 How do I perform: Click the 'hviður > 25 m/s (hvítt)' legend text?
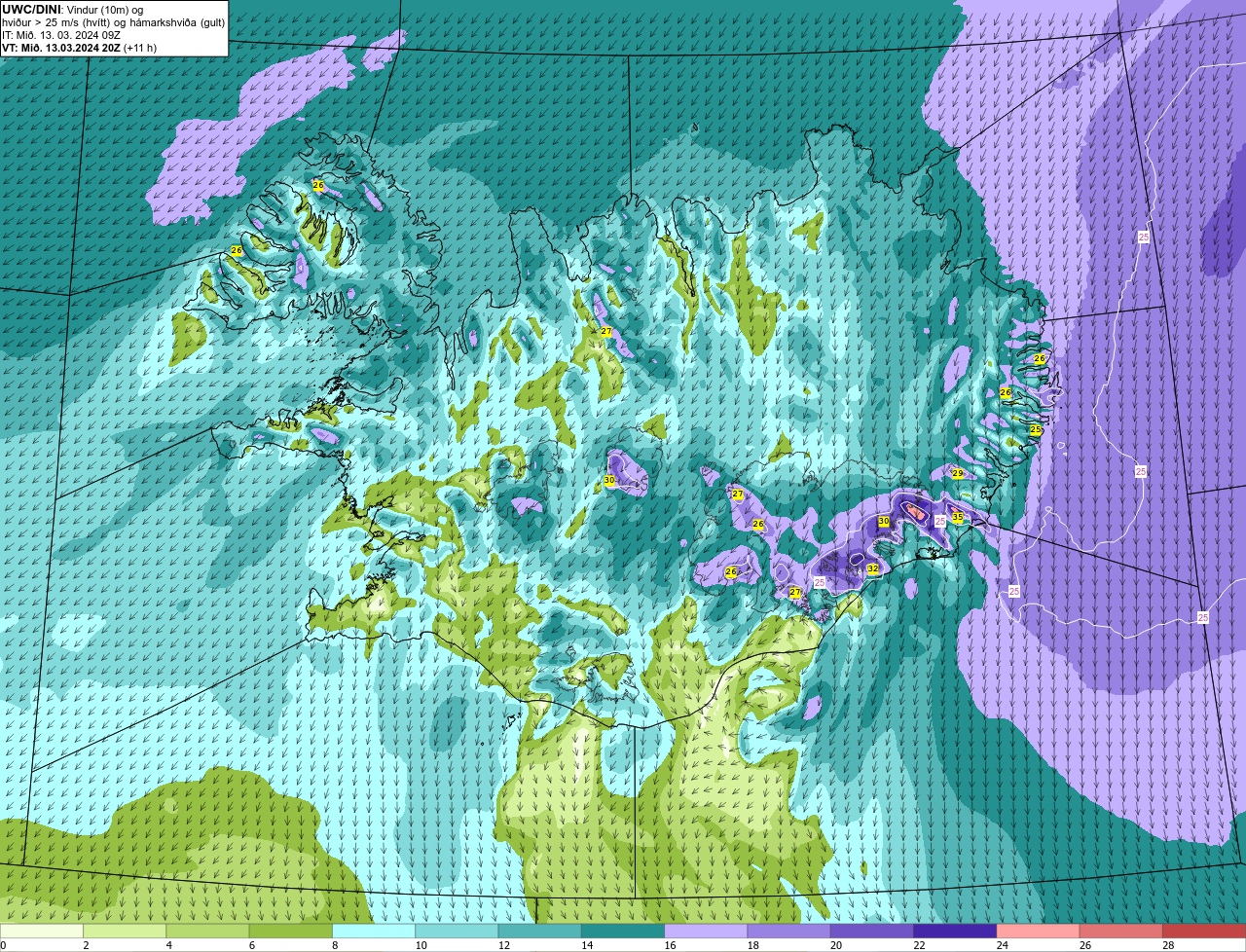(57, 22)
